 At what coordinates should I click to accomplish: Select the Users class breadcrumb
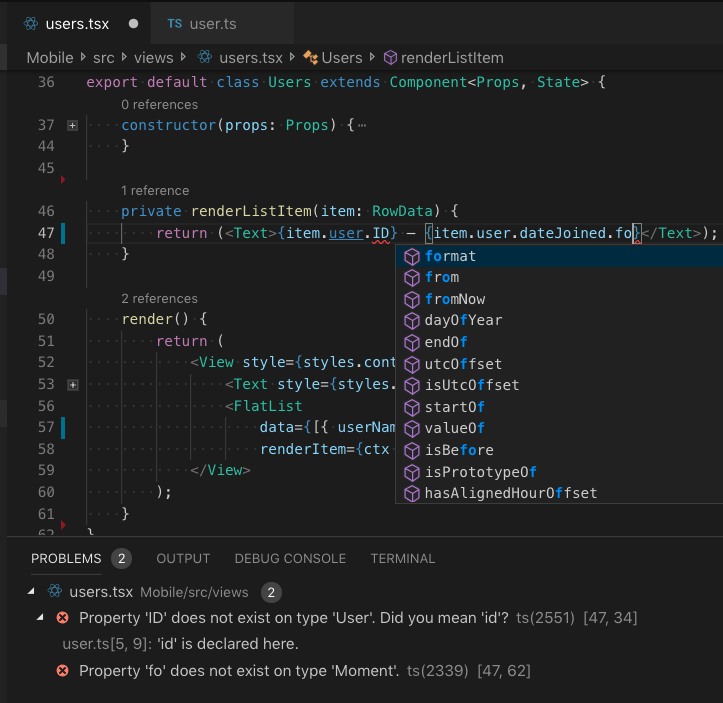click(x=342, y=58)
